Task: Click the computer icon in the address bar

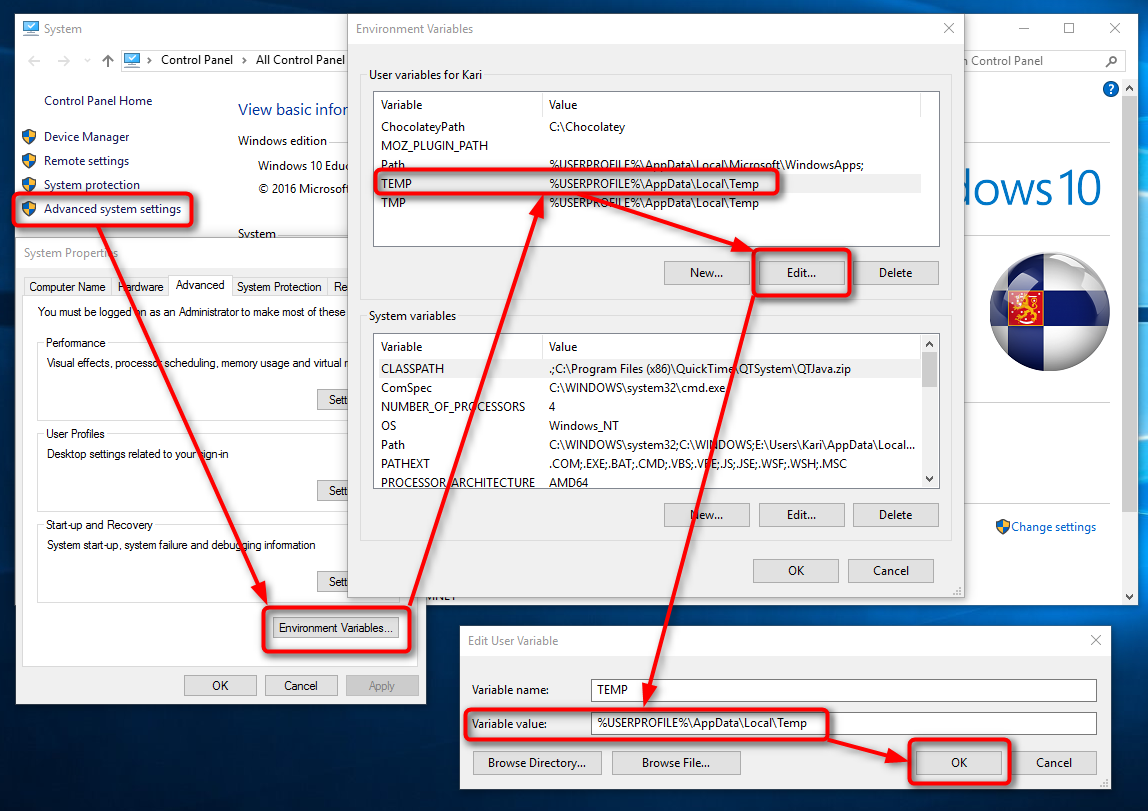Action: pos(132,60)
